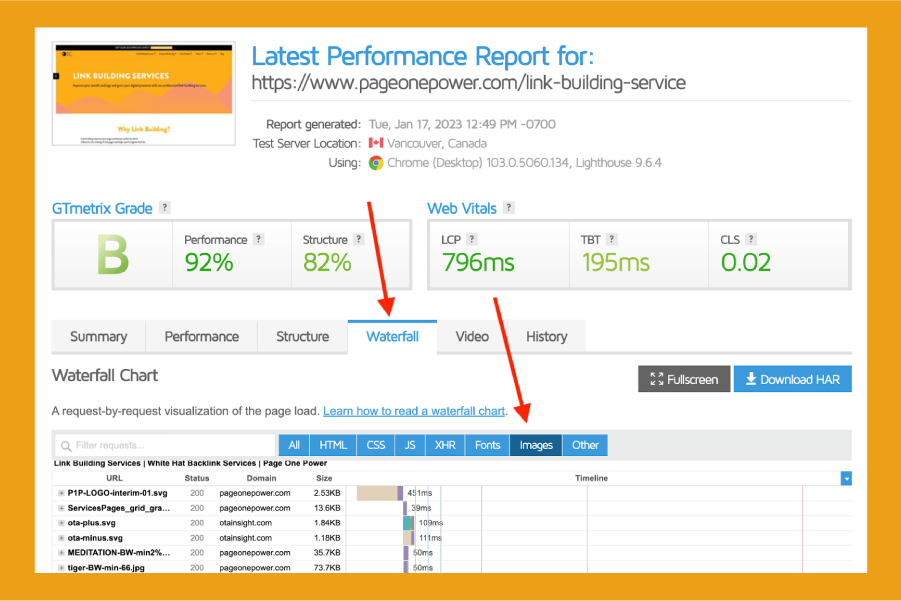Screen dimensions: 901x601
Task: Toggle the JS request filter
Action: click(410, 445)
